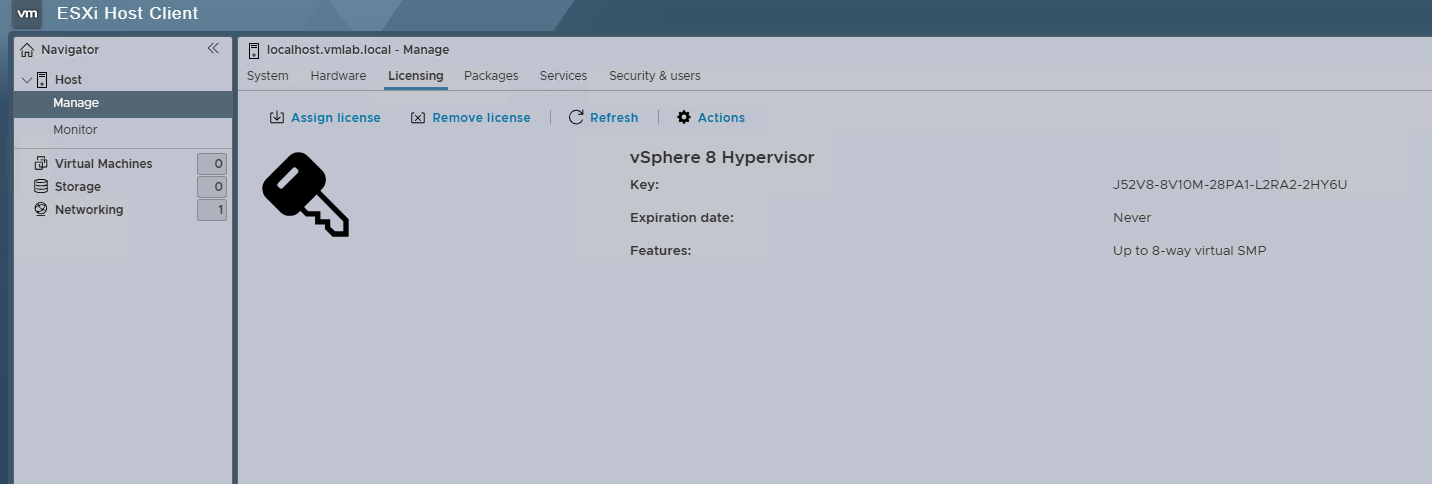Click ESXi Host Client title
This screenshot has height=484, width=1432.
tap(127, 14)
